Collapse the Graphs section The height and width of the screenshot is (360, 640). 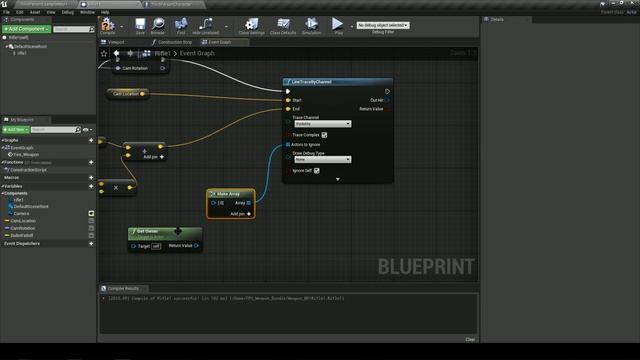pyautogui.click(x=2, y=140)
